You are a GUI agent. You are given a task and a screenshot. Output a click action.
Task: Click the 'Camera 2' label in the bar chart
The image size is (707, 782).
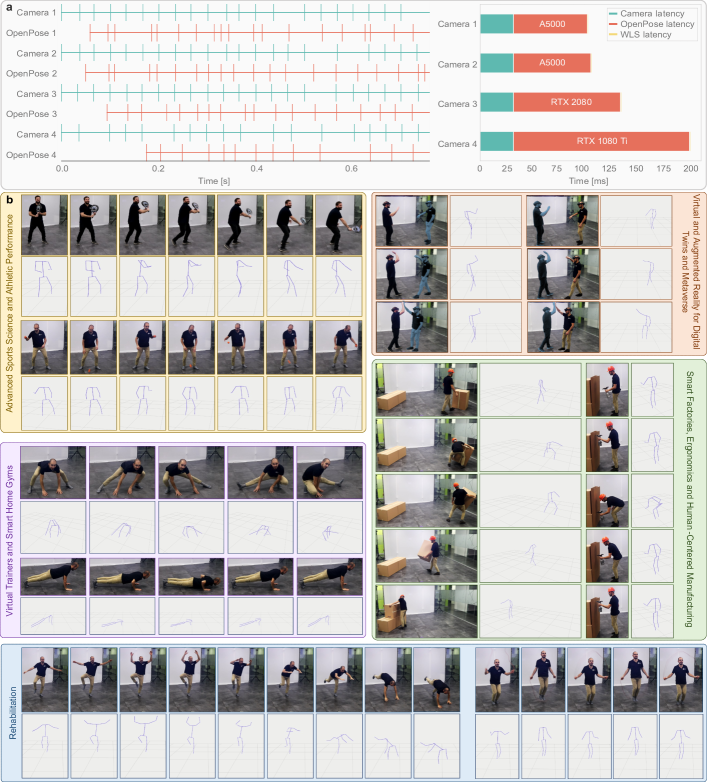click(x=457, y=65)
